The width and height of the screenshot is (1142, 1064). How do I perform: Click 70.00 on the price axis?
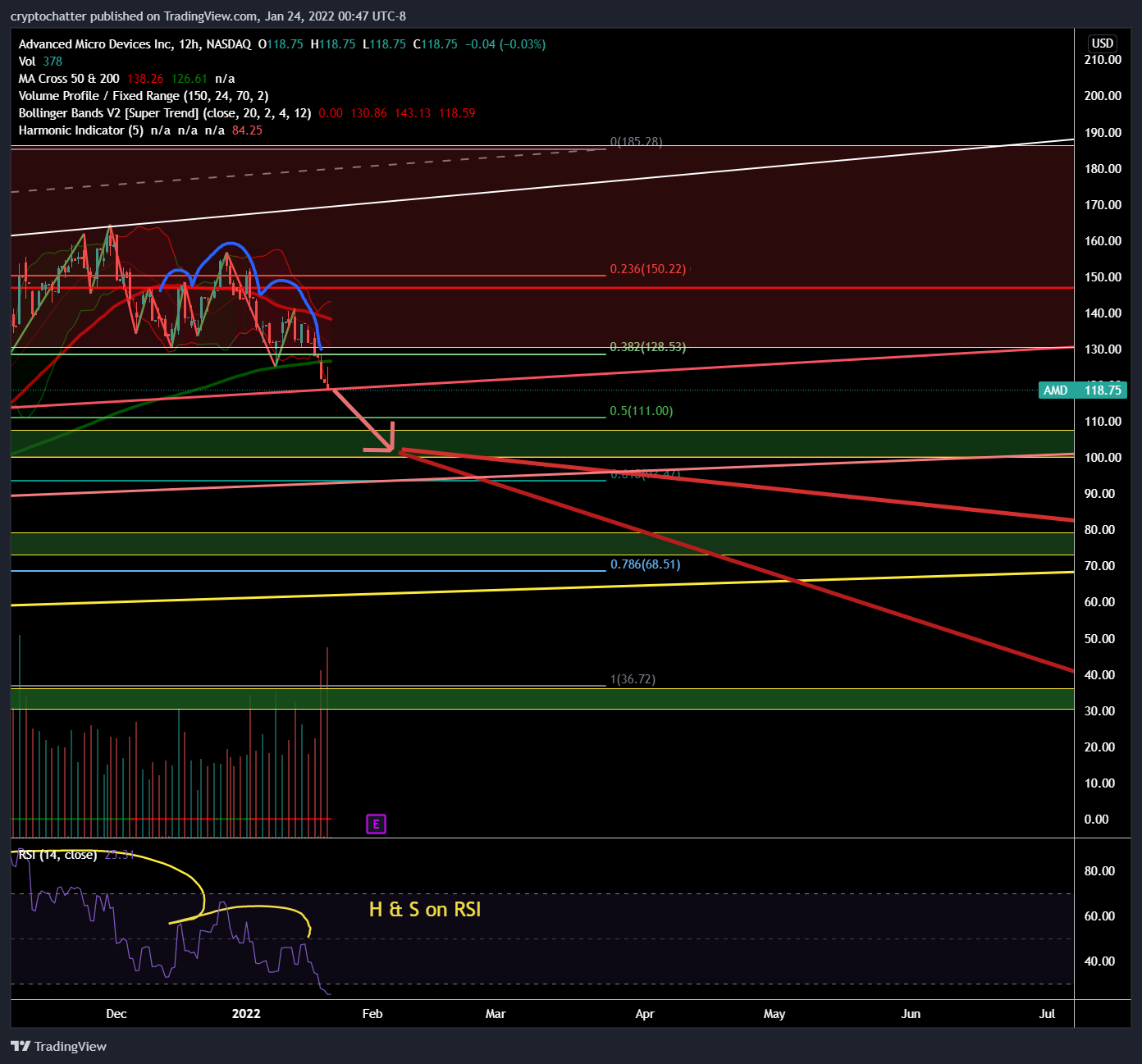pos(1099,566)
